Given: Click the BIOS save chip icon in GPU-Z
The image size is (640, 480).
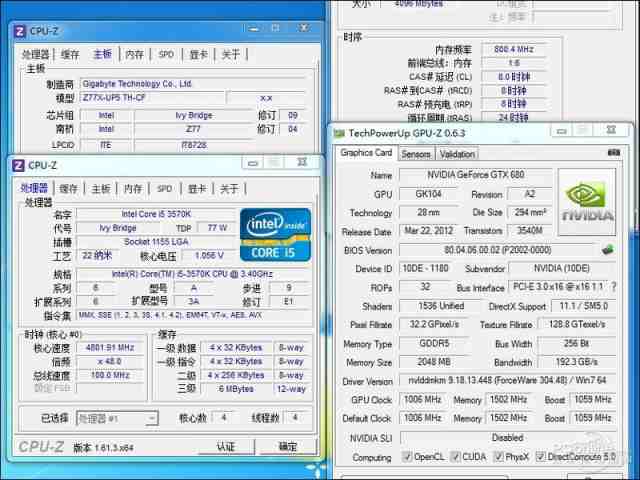Looking at the screenshot, I should (608, 249).
